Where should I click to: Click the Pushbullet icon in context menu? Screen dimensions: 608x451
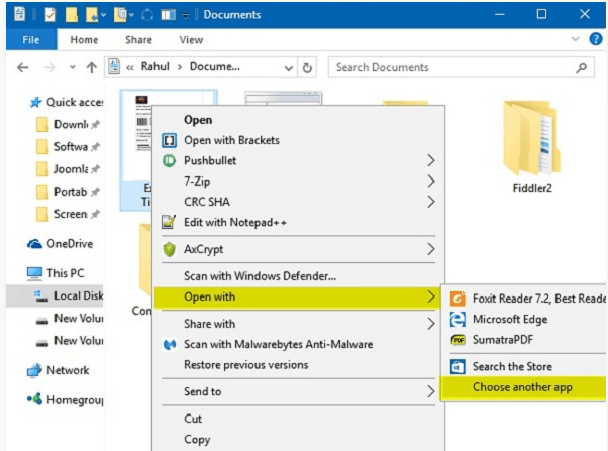[169, 160]
